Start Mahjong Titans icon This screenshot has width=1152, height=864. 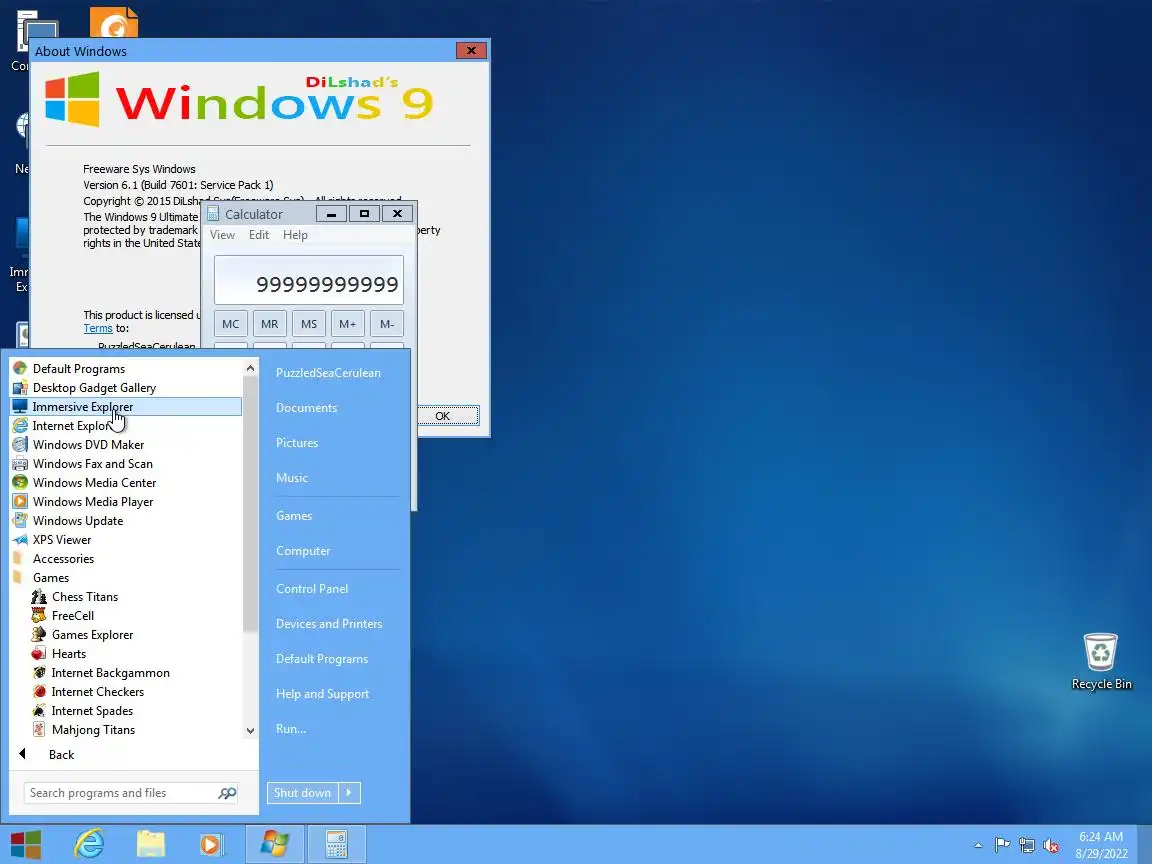point(39,730)
